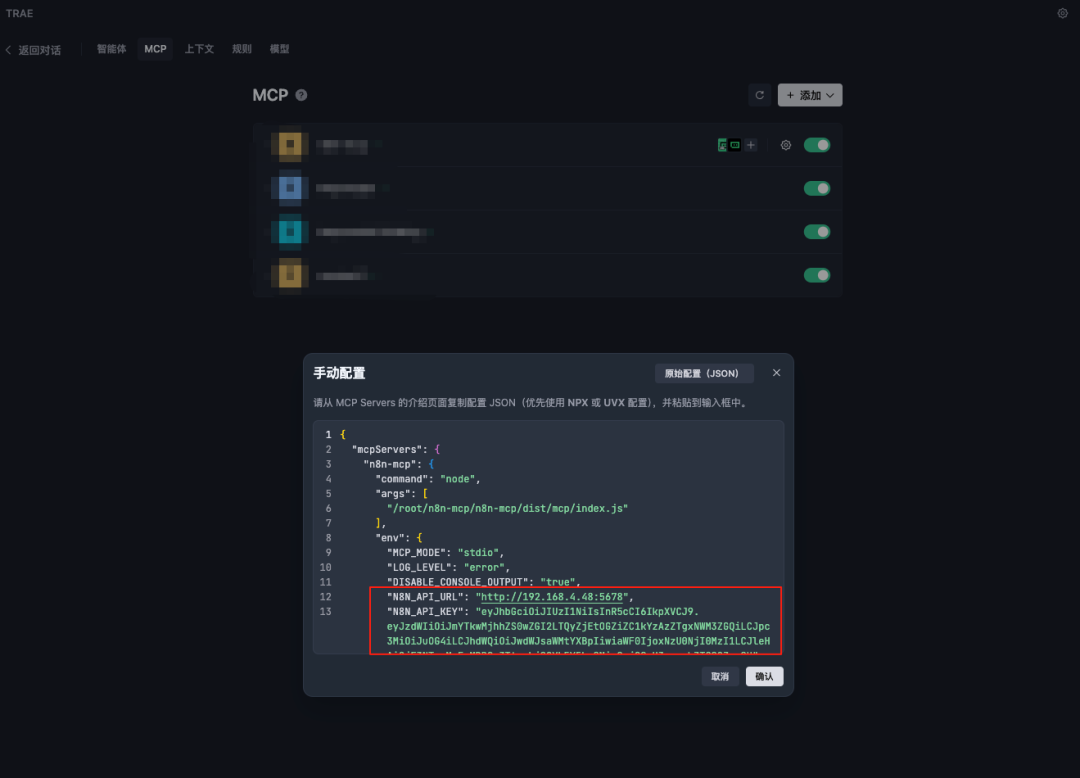1080x778 pixels.
Task: Switch to the 智能体 tab
Action: (x=111, y=48)
